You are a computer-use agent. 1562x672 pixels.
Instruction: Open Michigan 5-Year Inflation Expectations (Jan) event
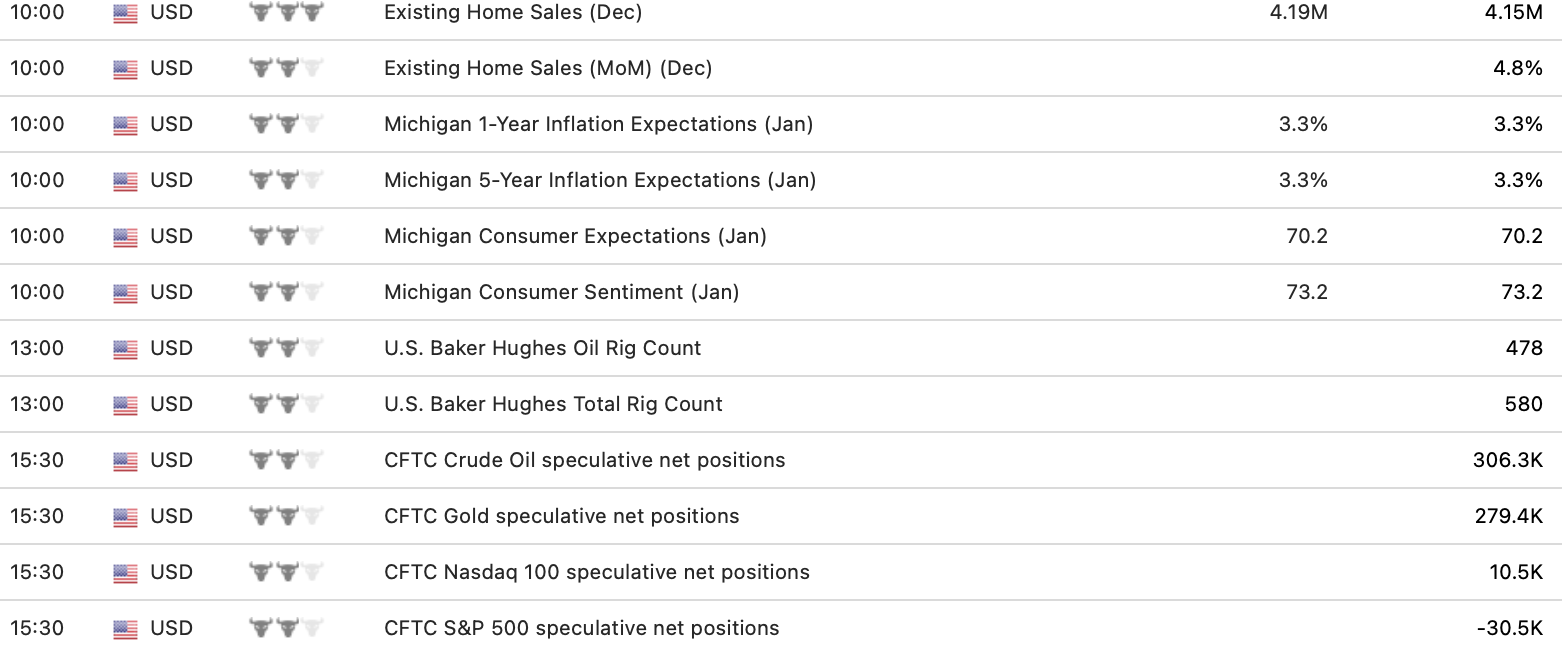tap(600, 181)
